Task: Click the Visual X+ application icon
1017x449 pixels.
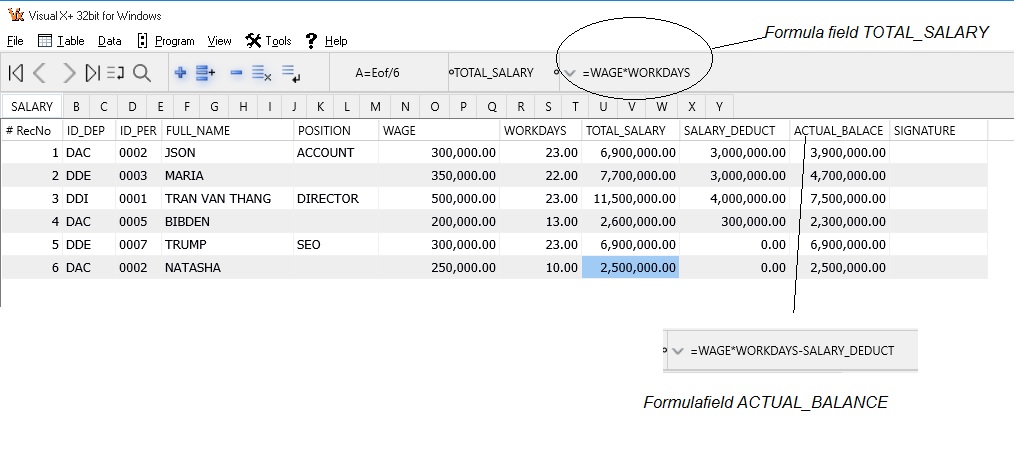Action: [x=16, y=15]
